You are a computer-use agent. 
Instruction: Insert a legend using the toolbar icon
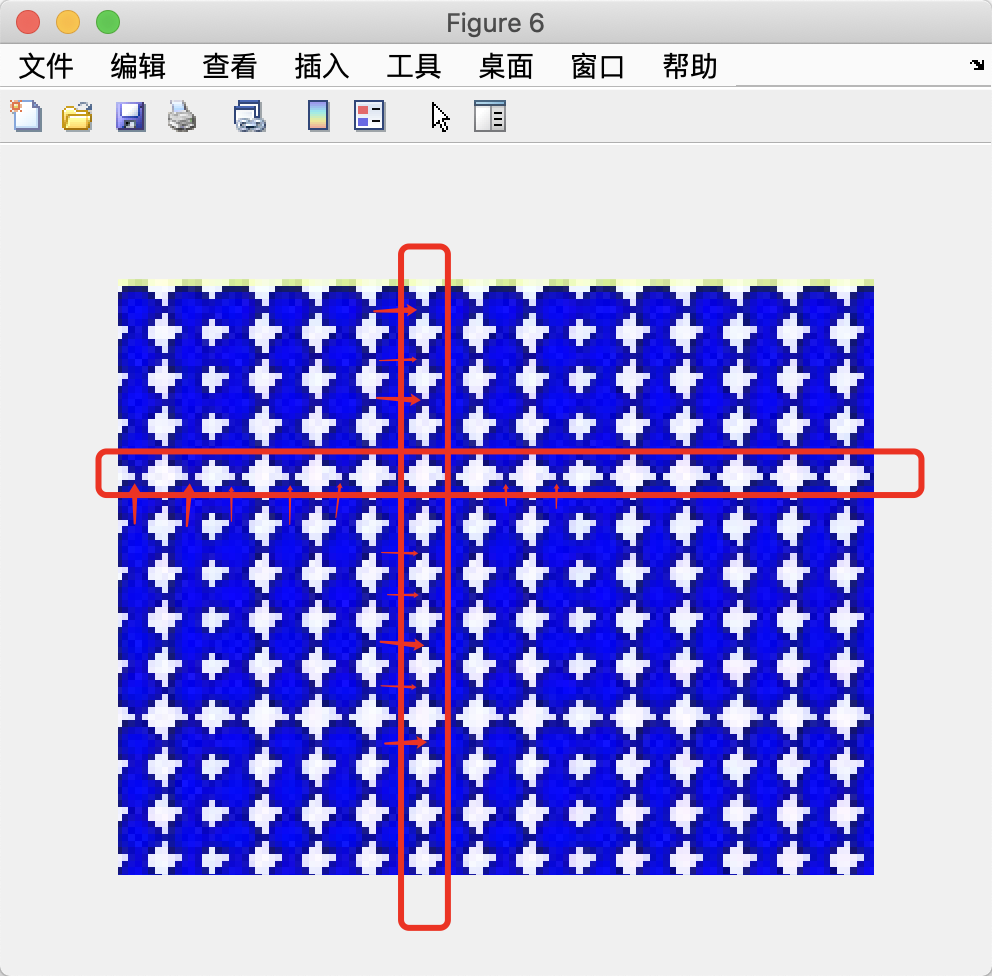click(369, 116)
